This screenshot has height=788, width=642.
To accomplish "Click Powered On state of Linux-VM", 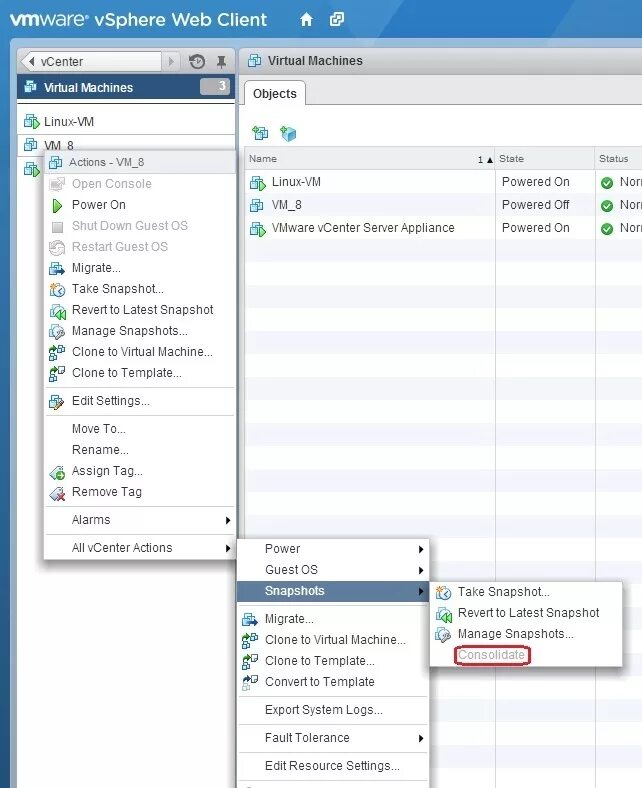I will pyautogui.click(x=535, y=182).
